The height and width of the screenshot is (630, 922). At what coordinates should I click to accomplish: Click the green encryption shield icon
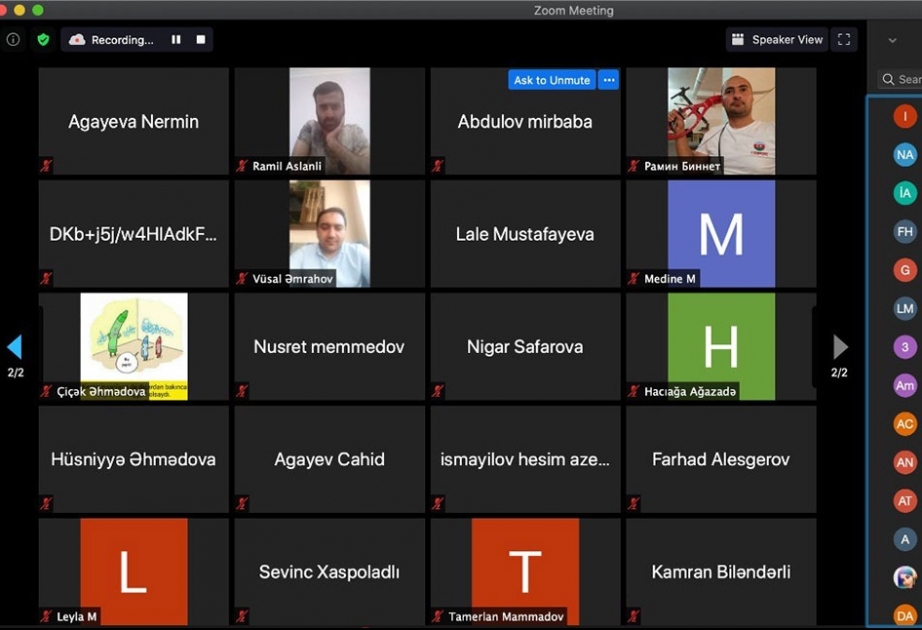point(43,39)
